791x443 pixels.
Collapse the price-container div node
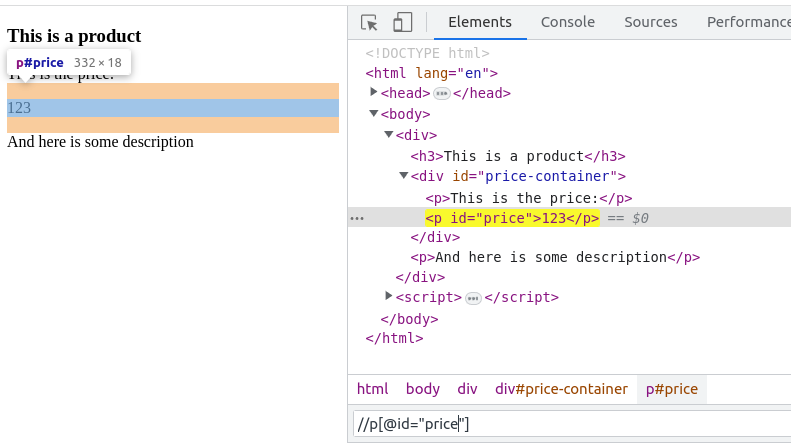(x=404, y=176)
